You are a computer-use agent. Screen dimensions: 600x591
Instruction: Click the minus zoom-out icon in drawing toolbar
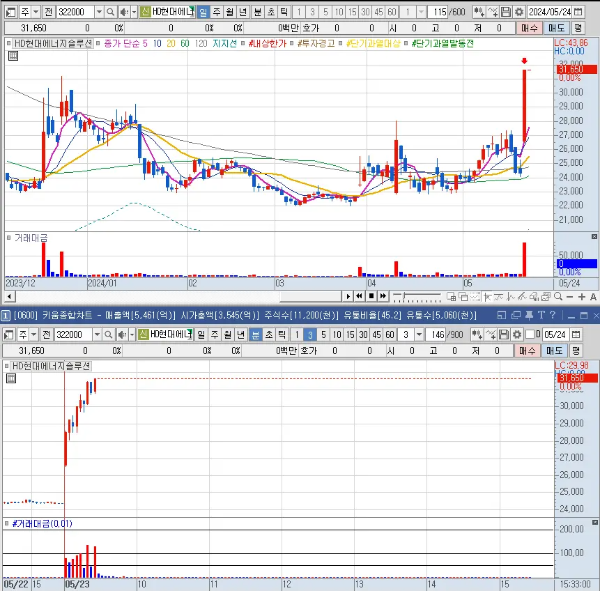pos(570,296)
